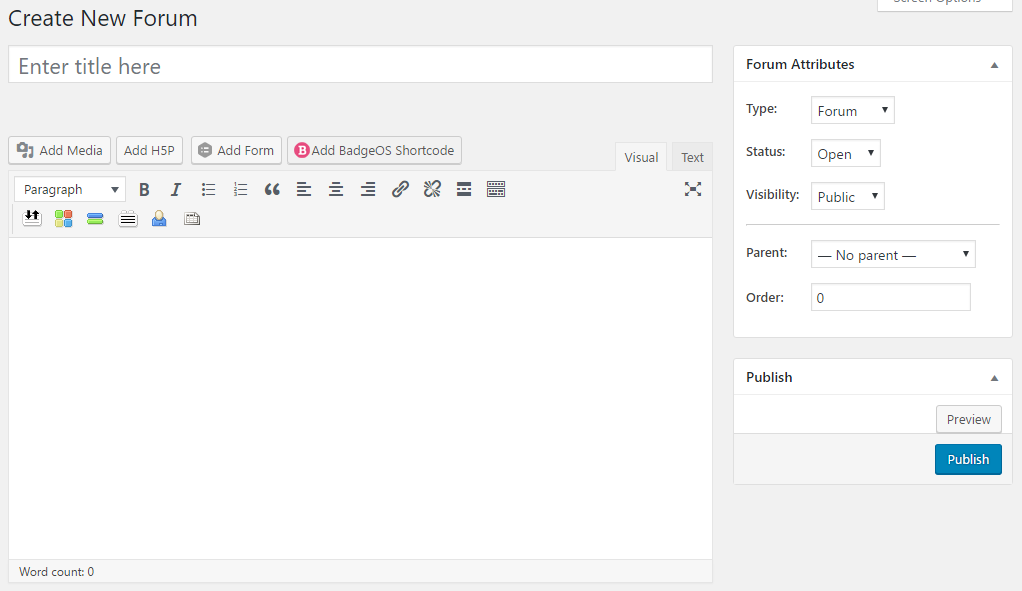This screenshot has width=1022, height=591.
Task: Click the Publish button
Action: click(968, 459)
